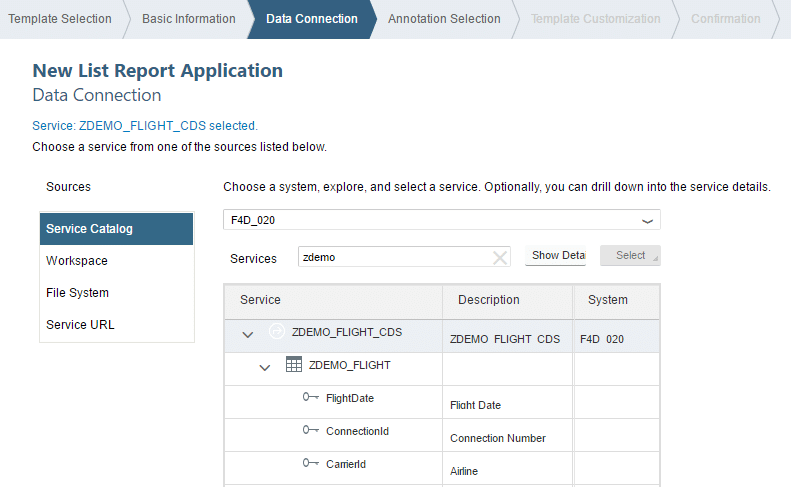791x496 pixels.
Task: Open the F4D_020 system dropdown
Action: [646, 220]
